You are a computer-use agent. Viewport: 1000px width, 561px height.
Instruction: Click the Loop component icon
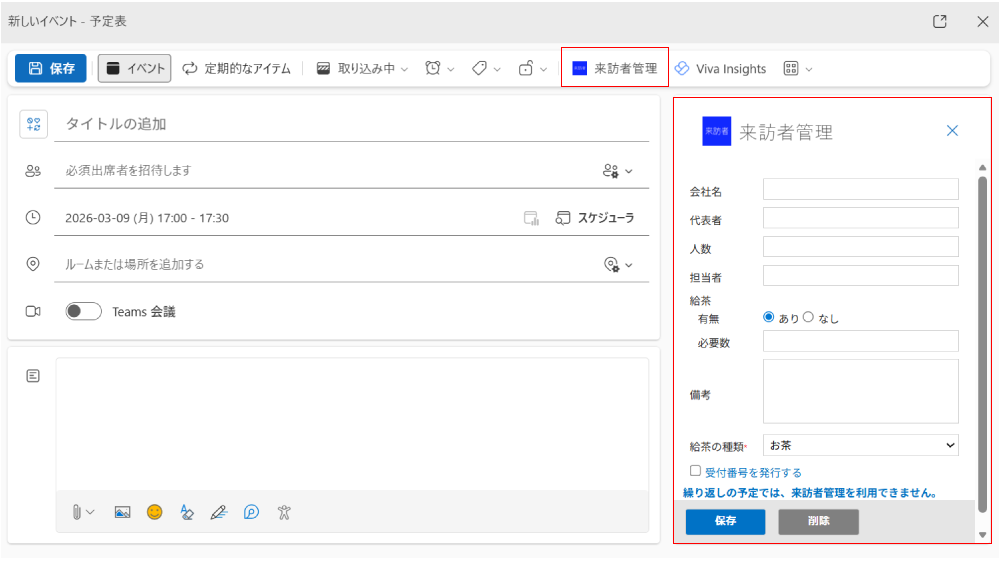coord(251,512)
